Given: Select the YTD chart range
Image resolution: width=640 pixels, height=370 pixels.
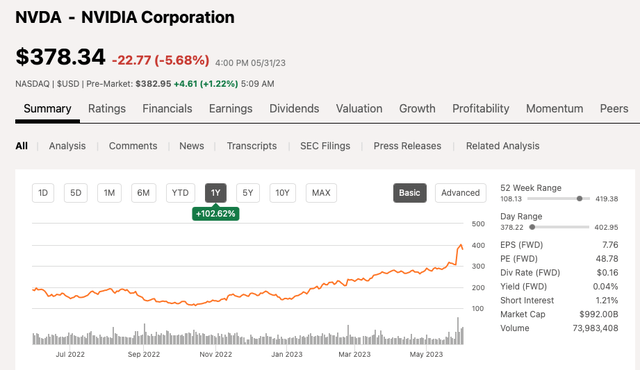Looking at the screenshot, I should click(180, 193).
